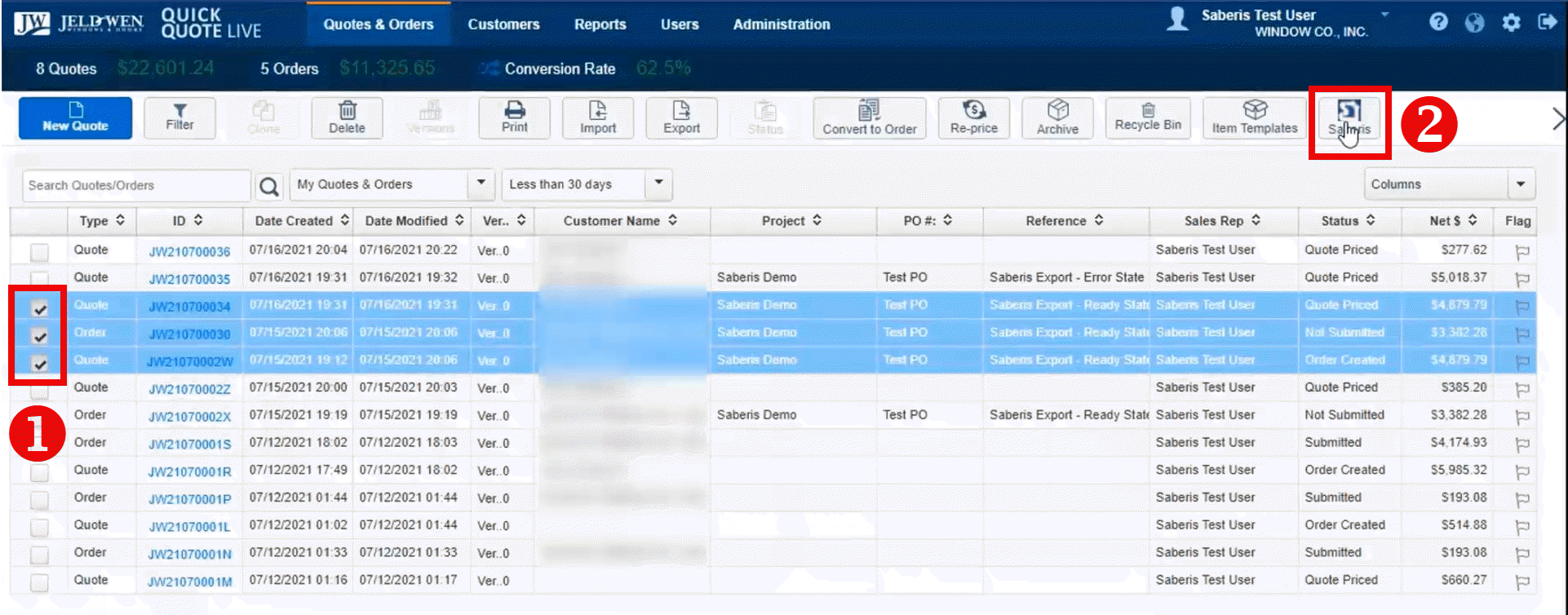
Task: Switch to the Customers tab
Action: pos(503,24)
